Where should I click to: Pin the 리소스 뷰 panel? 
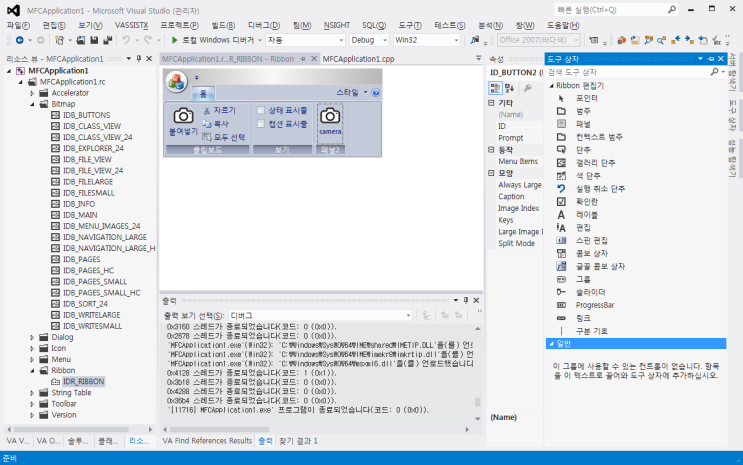139,59
